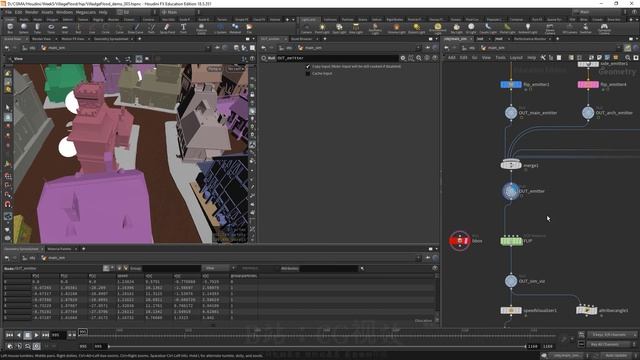The image size is (640, 360).
Task: Open the Help menu in the main menu bar
Action: (x=103, y=12)
